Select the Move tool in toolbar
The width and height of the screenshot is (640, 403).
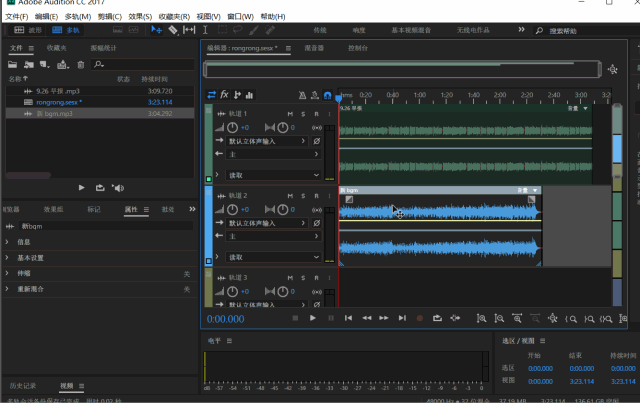[x=156, y=30]
